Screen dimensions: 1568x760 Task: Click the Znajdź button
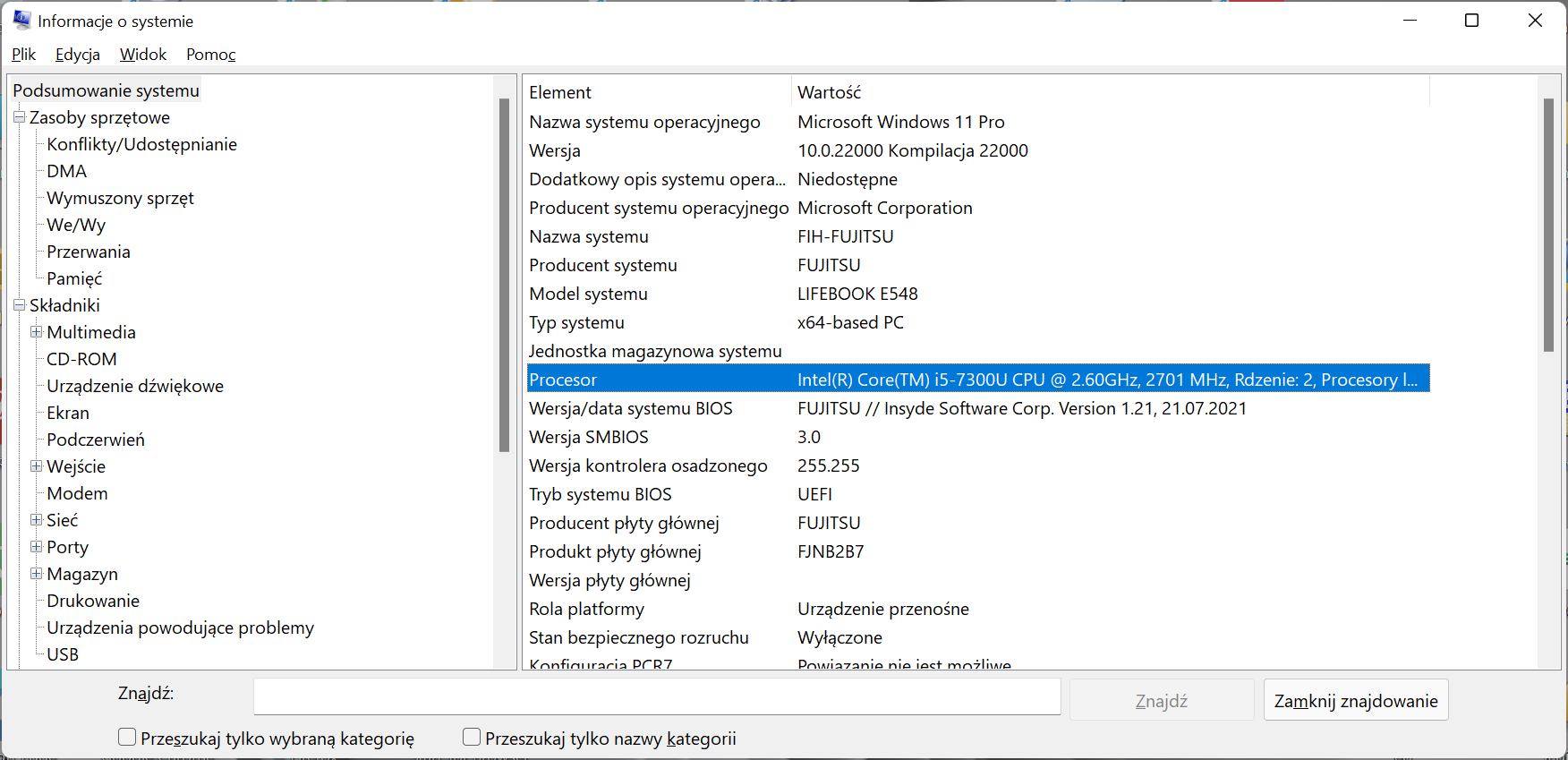pyautogui.click(x=1162, y=700)
